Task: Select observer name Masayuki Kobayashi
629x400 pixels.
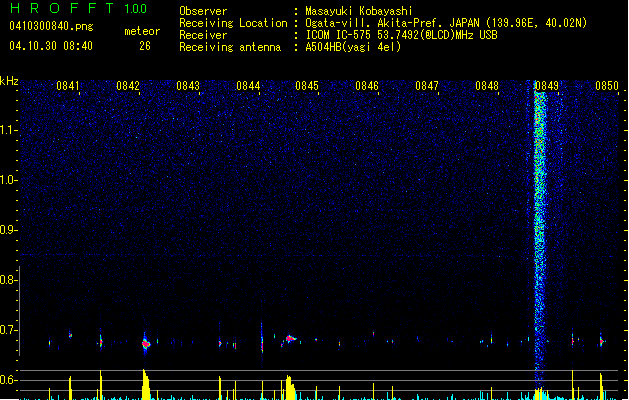Action: 359,11
